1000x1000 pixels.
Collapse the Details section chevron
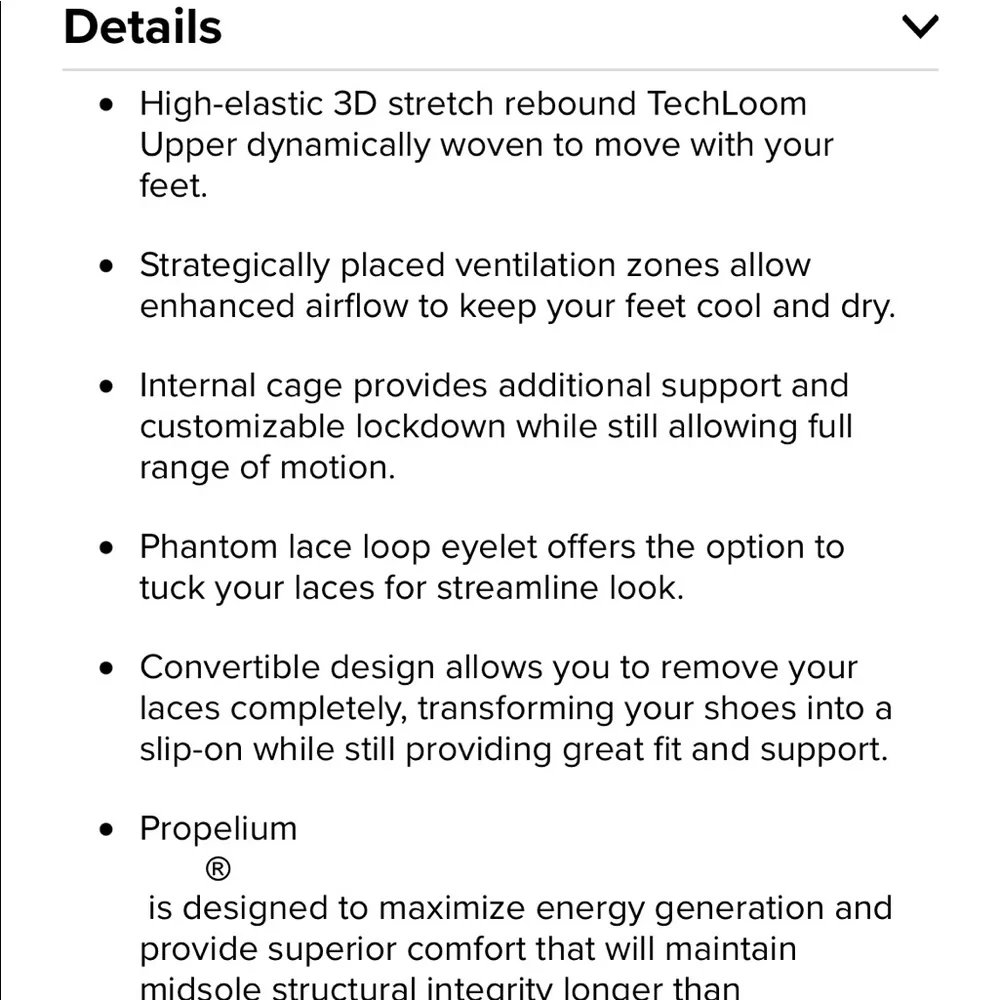(x=919, y=27)
